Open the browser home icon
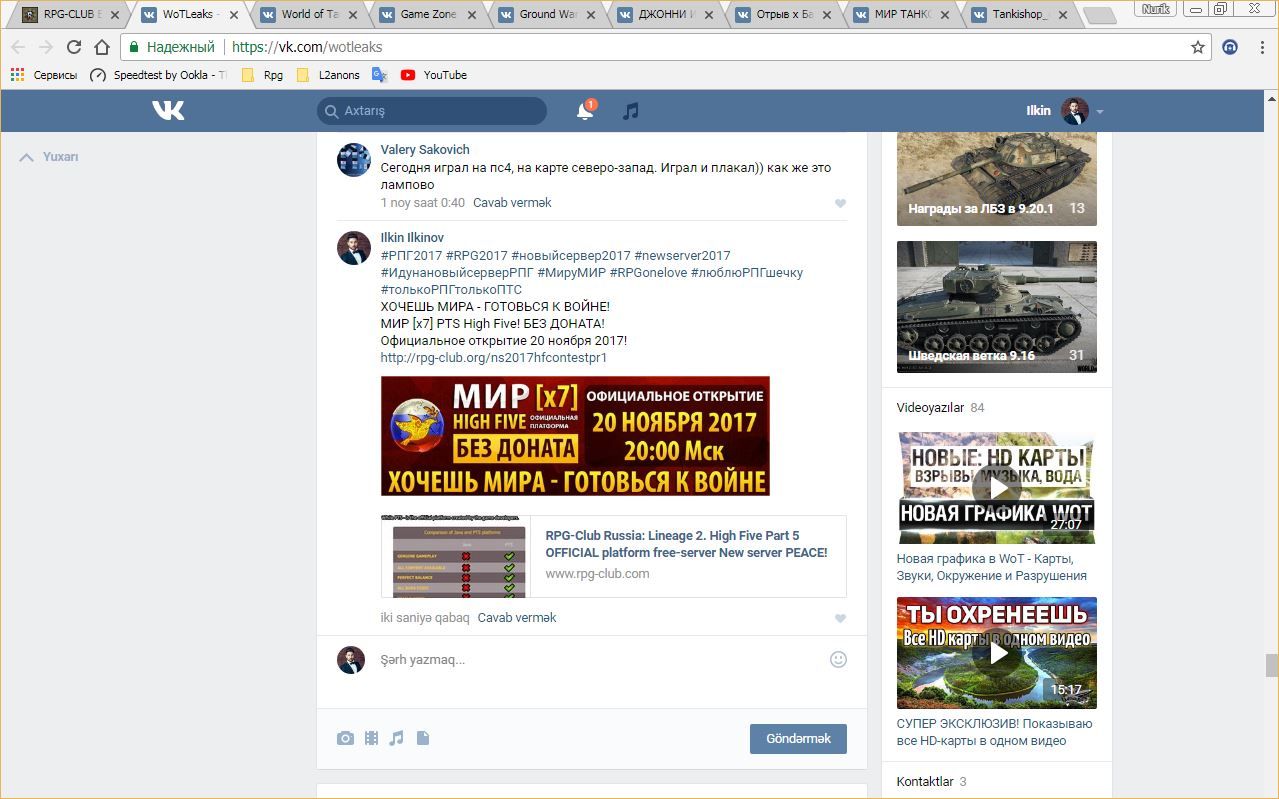 point(102,47)
